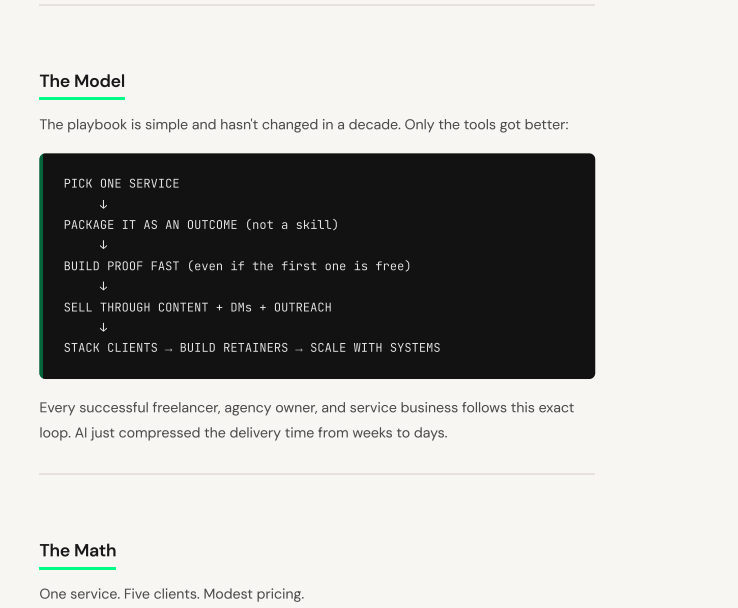
Task: Click the playbook intro sentence paragraph
Action: tap(304, 125)
